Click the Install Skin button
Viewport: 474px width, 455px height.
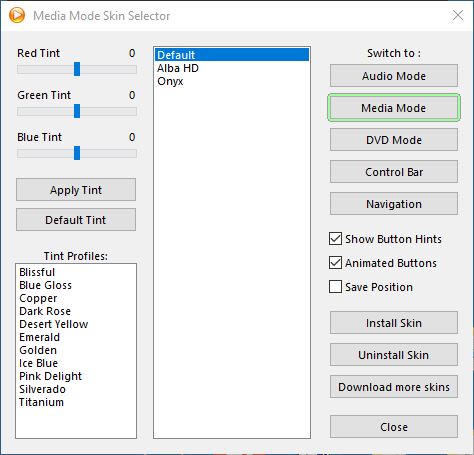click(394, 323)
